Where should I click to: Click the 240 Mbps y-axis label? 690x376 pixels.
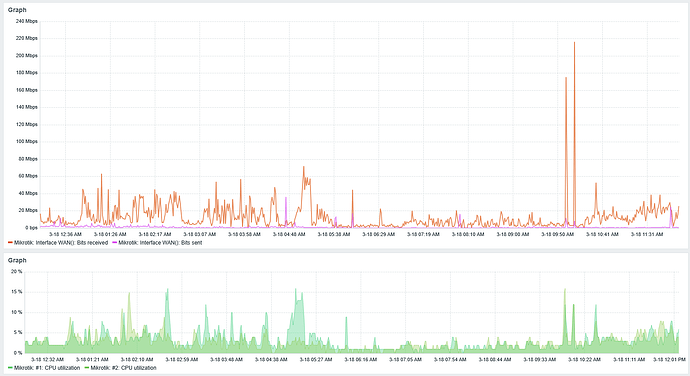pyautogui.click(x=27, y=21)
